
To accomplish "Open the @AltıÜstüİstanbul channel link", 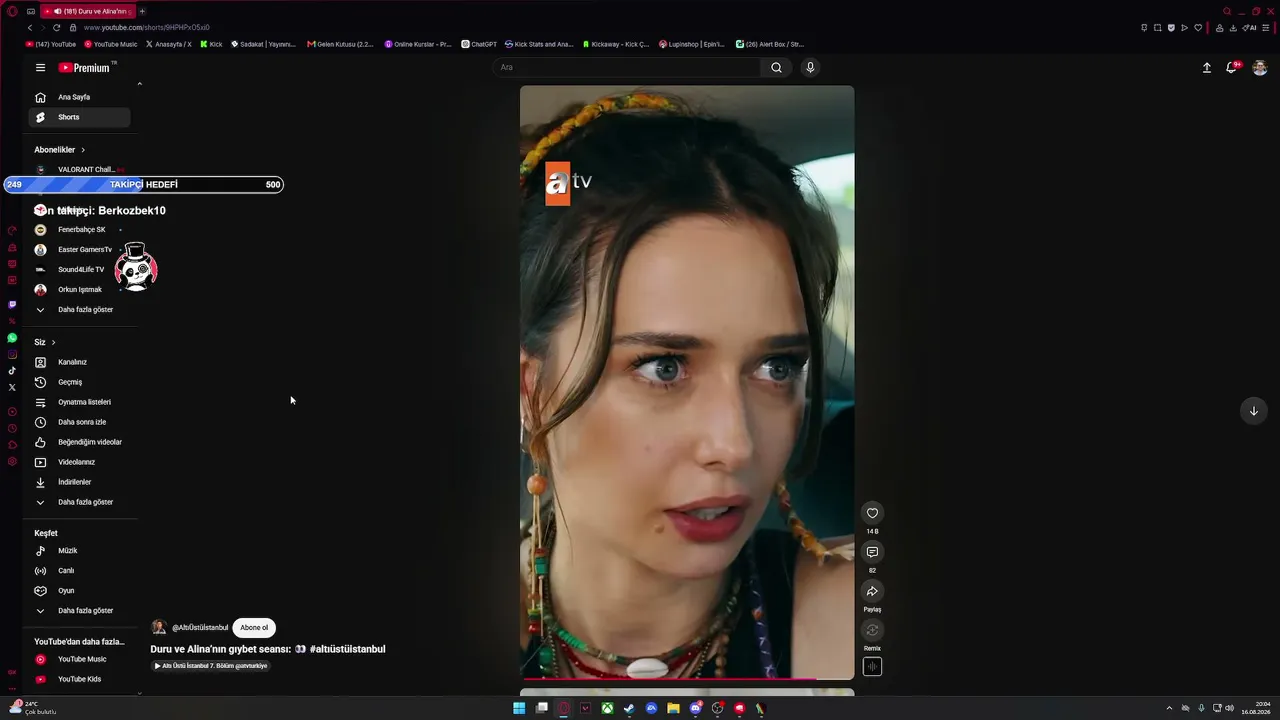I will pyautogui.click(x=200, y=628).
